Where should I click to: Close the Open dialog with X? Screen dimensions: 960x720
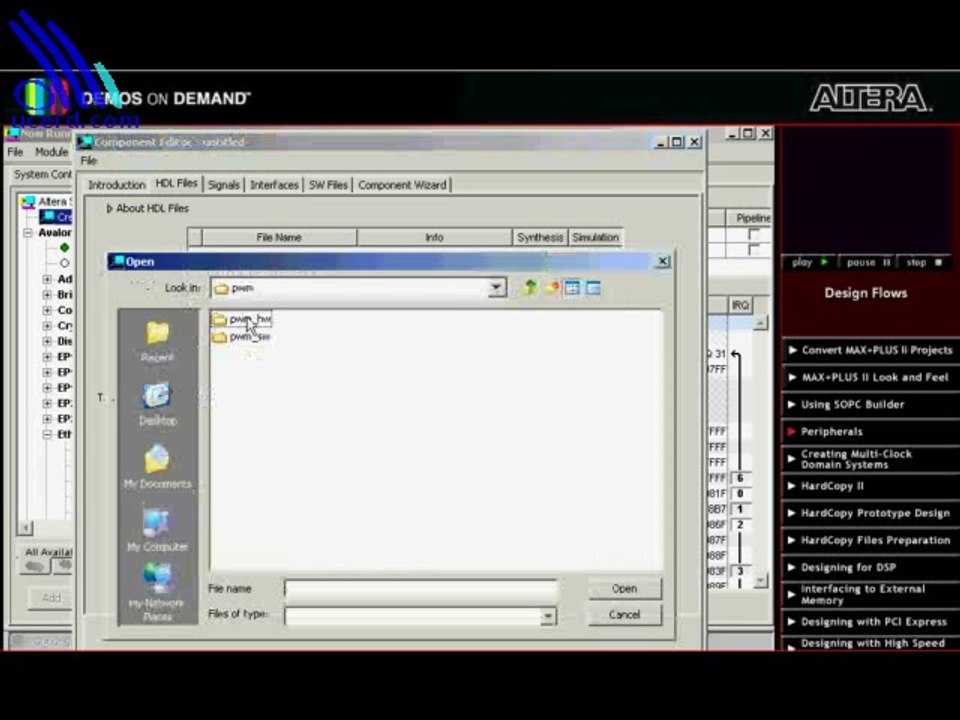[x=662, y=261]
